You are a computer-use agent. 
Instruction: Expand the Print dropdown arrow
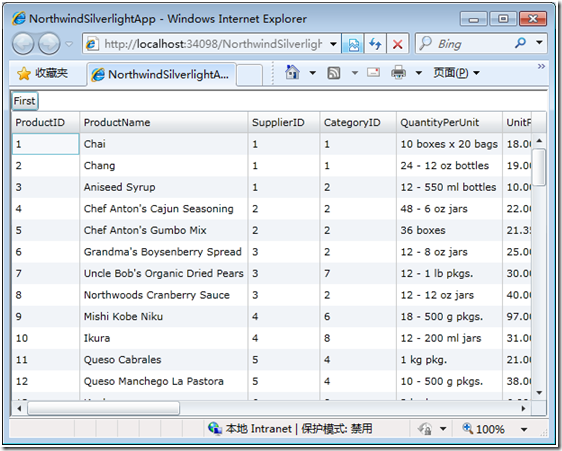coord(418,73)
